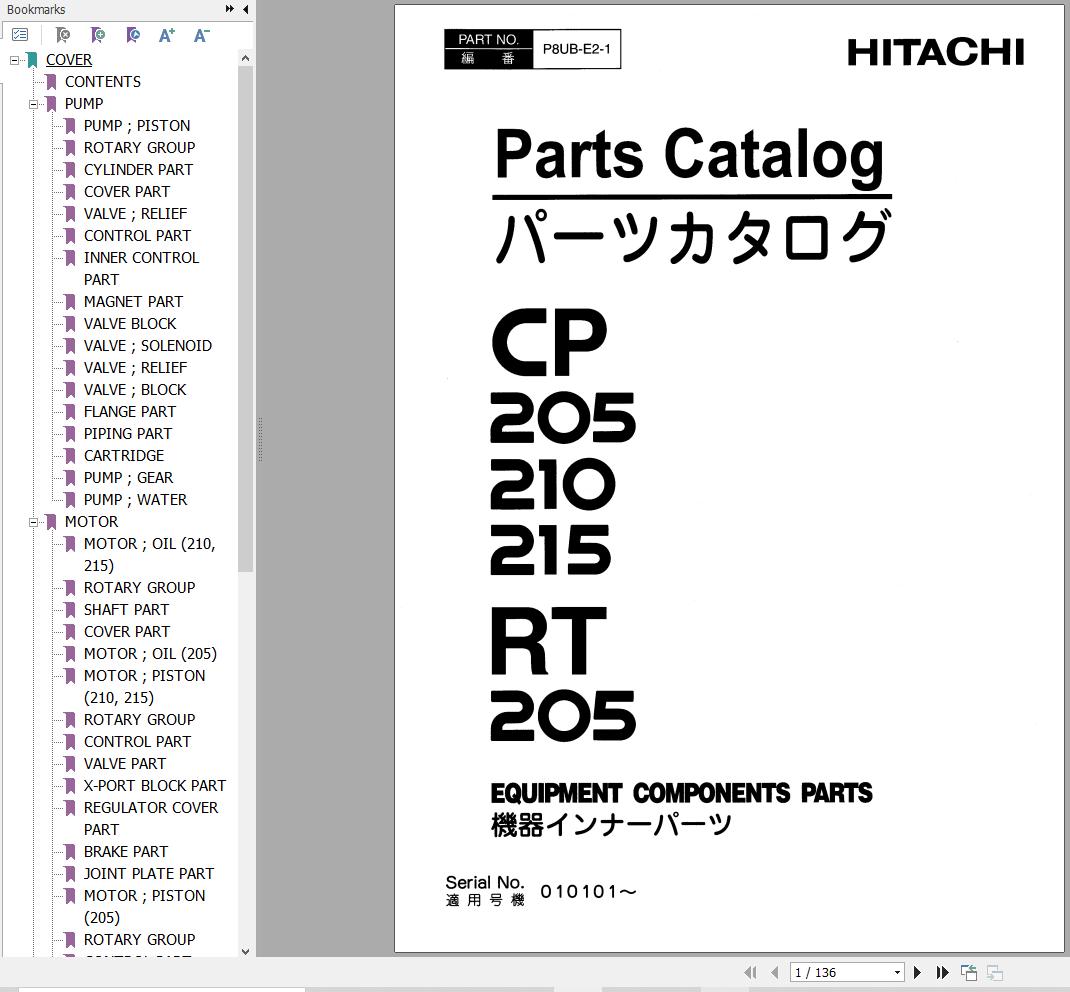
Task: Open the PUMP ; PISTON bookmark
Action: pos(137,126)
